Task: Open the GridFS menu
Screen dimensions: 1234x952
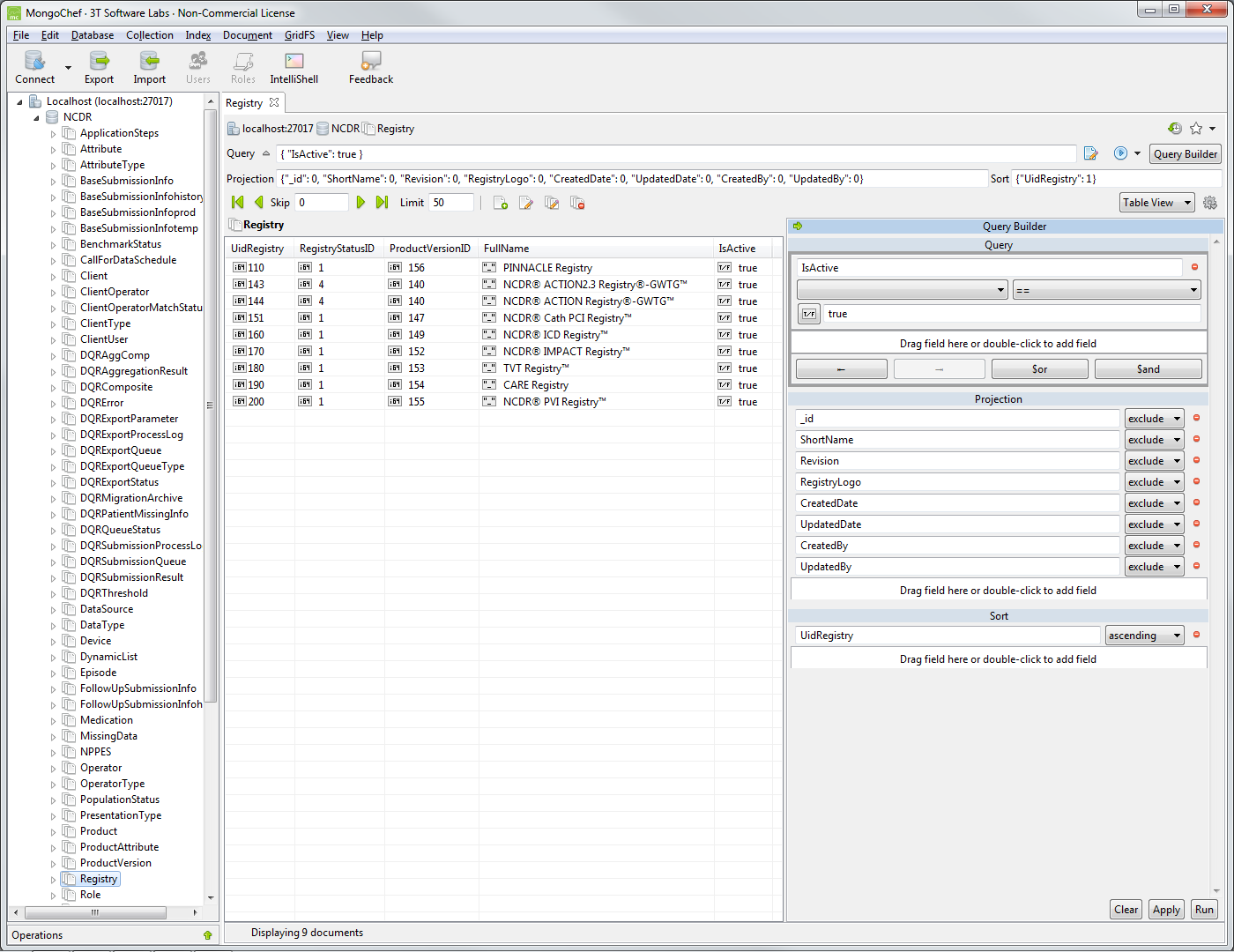Action: pos(300,35)
